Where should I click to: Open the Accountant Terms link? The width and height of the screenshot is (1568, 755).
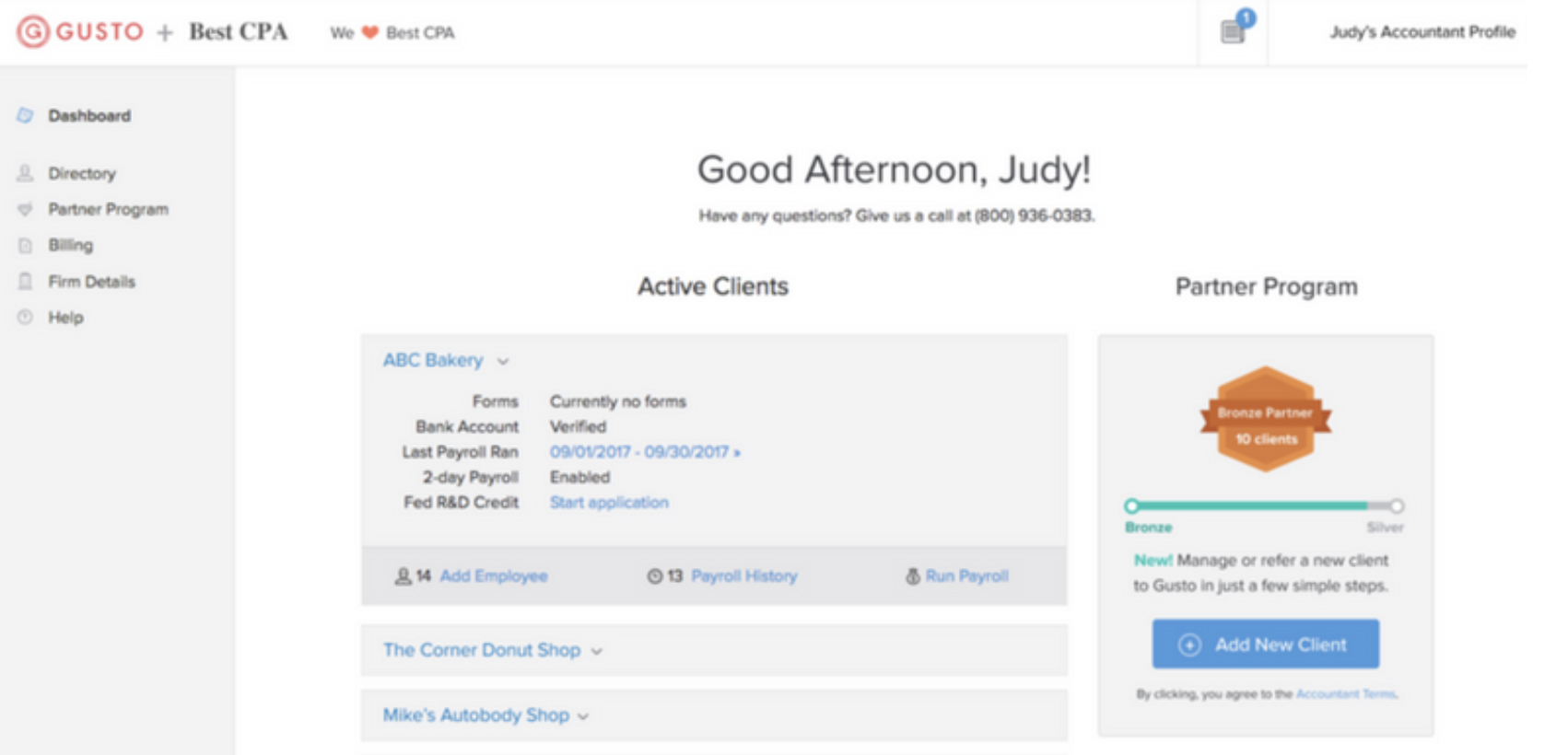[1347, 694]
